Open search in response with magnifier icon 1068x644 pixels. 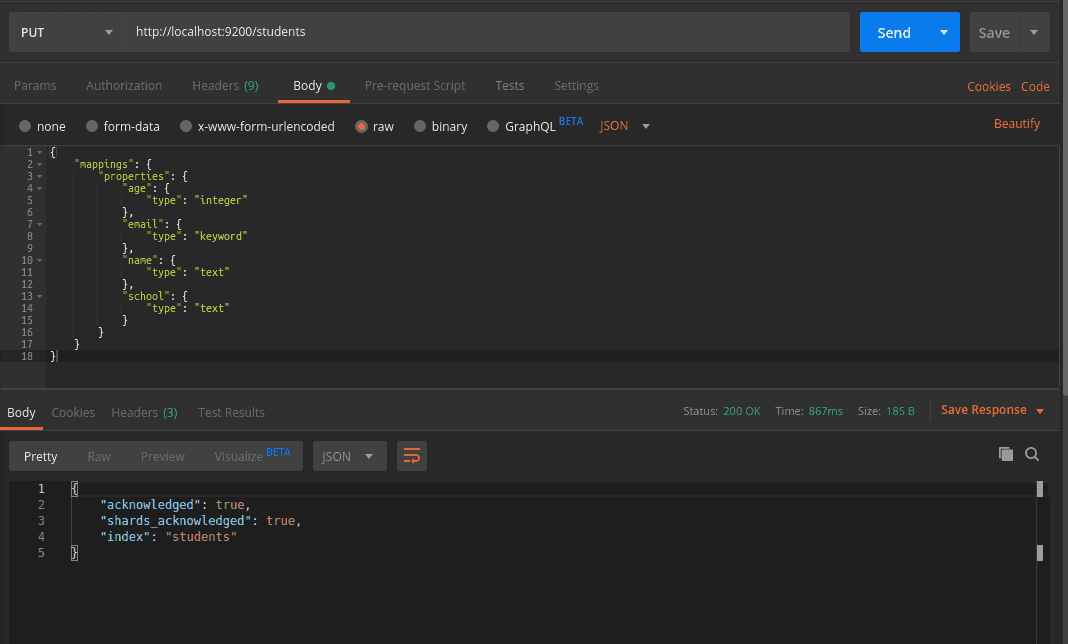pyautogui.click(x=1032, y=454)
